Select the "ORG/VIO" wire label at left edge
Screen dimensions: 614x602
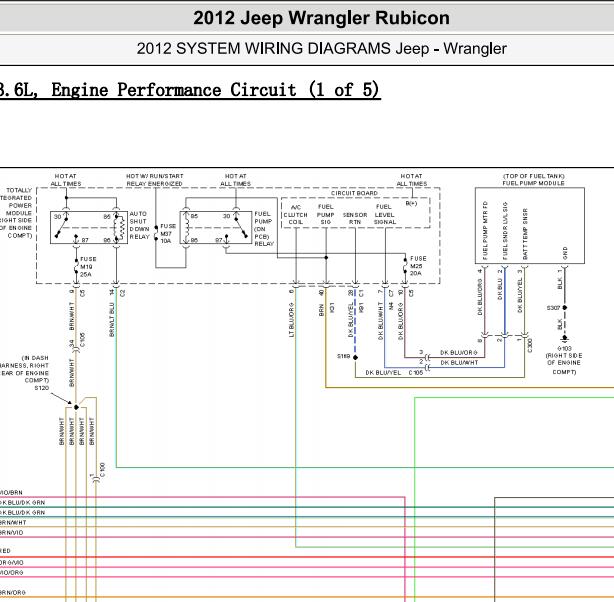coord(11,562)
